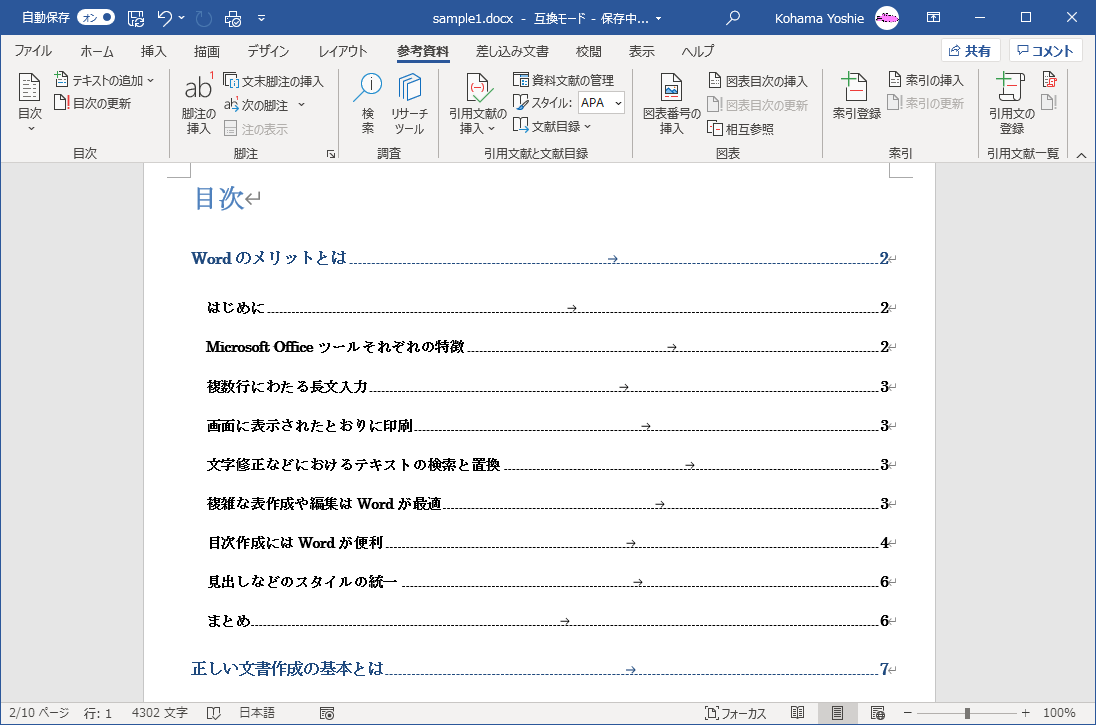
Task: Switch to Web Layout view icon
Action: (x=878, y=713)
